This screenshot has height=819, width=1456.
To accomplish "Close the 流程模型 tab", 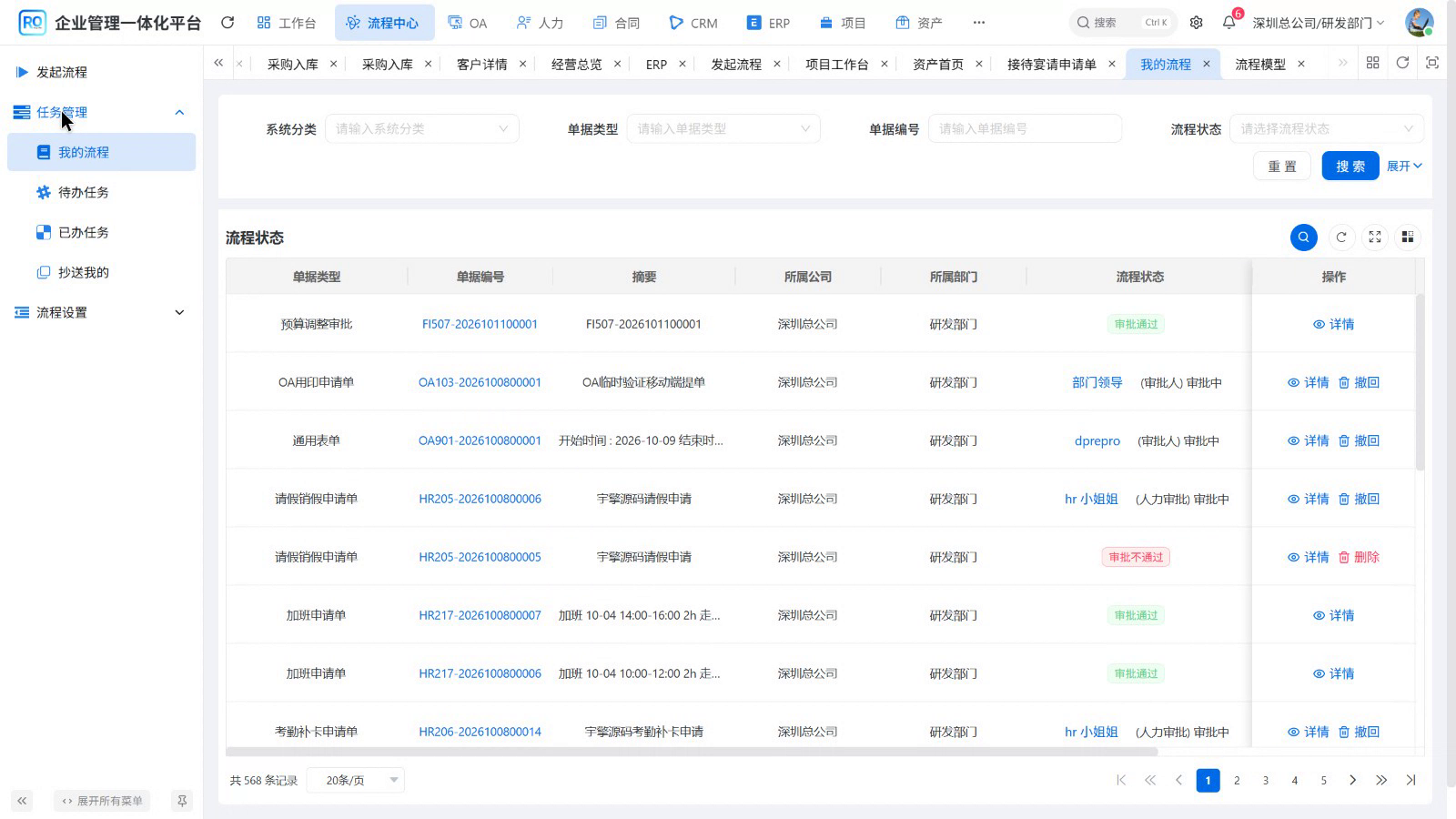I will pyautogui.click(x=1301, y=64).
